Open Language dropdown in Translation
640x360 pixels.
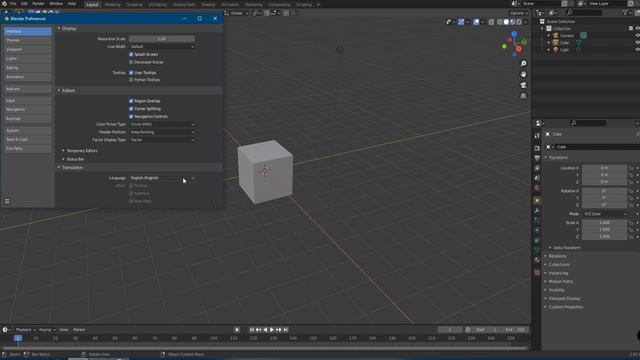coord(162,178)
